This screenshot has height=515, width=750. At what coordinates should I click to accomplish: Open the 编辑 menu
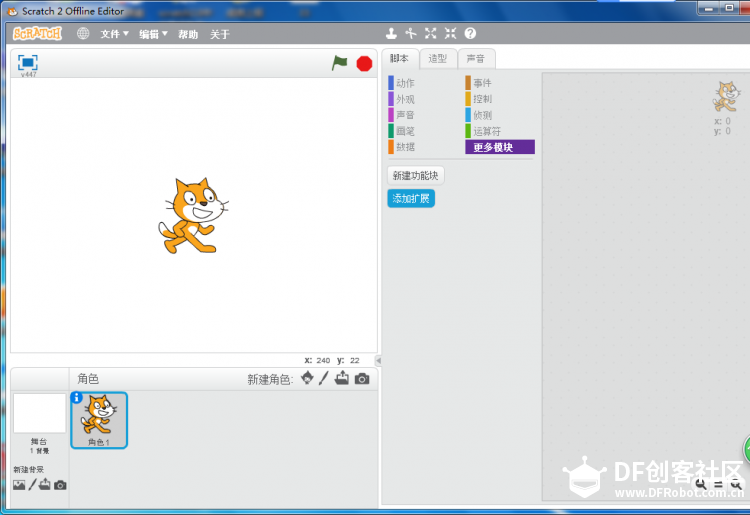[153, 34]
